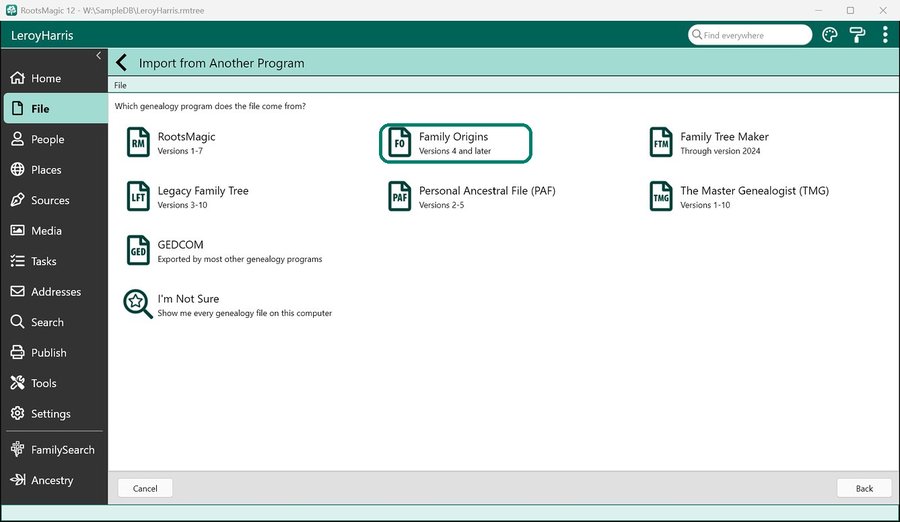The image size is (900, 522).
Task: Click the Home house icon in sidebar
Action: (x=18, y=78)
